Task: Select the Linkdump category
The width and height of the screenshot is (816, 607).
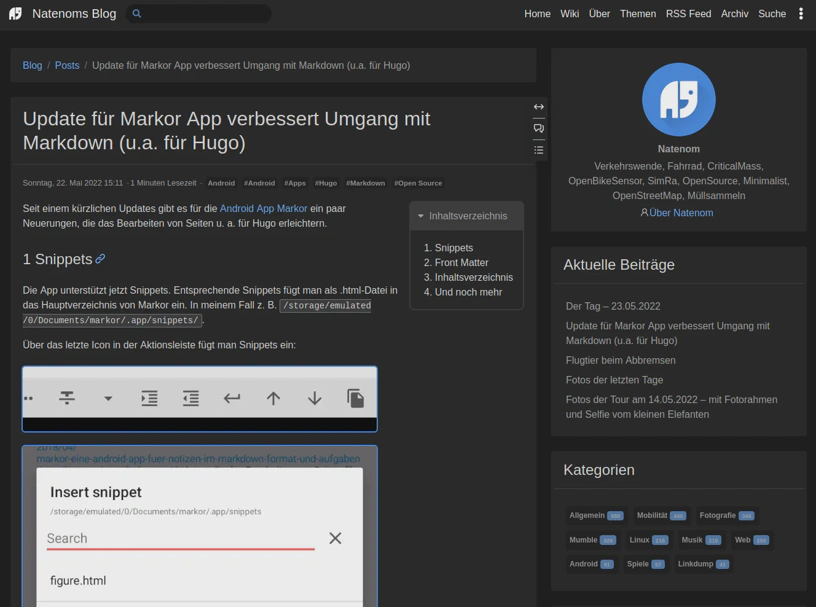Action: point(703,564)
